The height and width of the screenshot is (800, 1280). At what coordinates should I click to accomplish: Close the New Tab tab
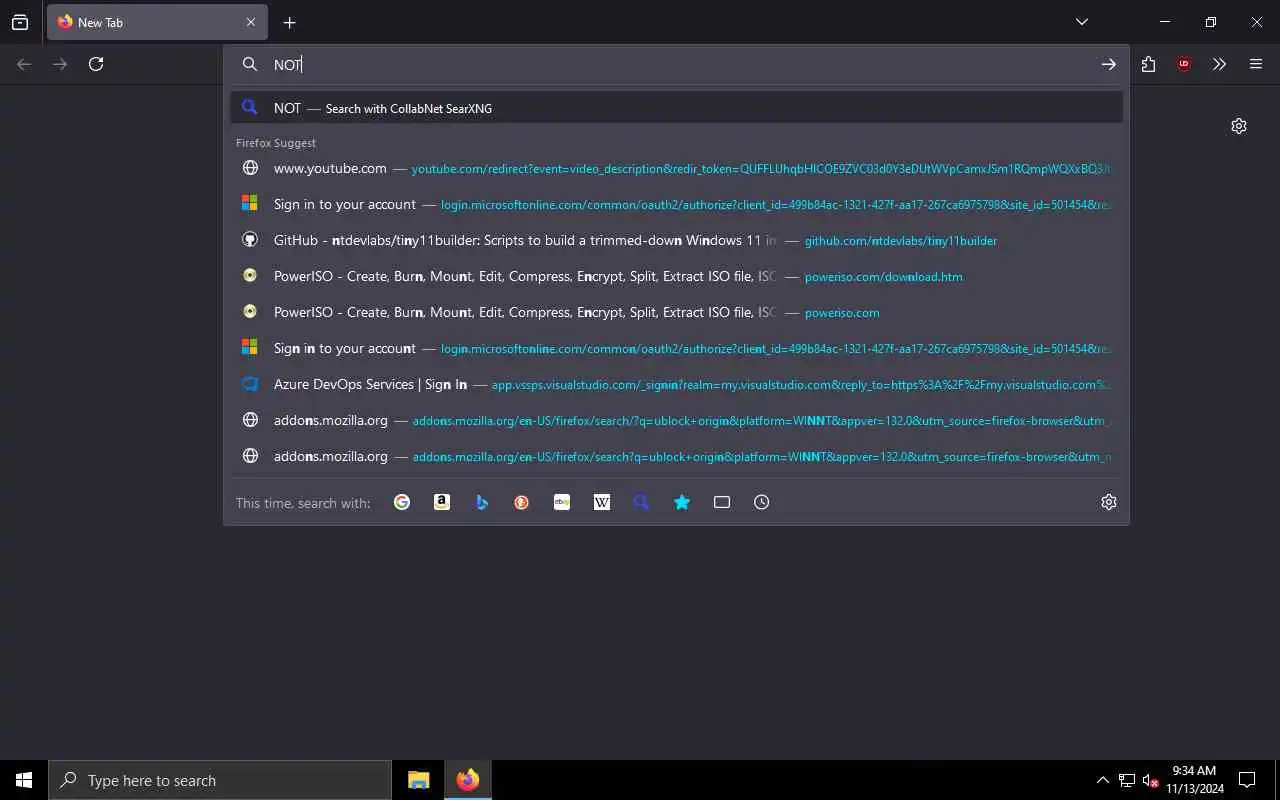[x=251, y=22]
